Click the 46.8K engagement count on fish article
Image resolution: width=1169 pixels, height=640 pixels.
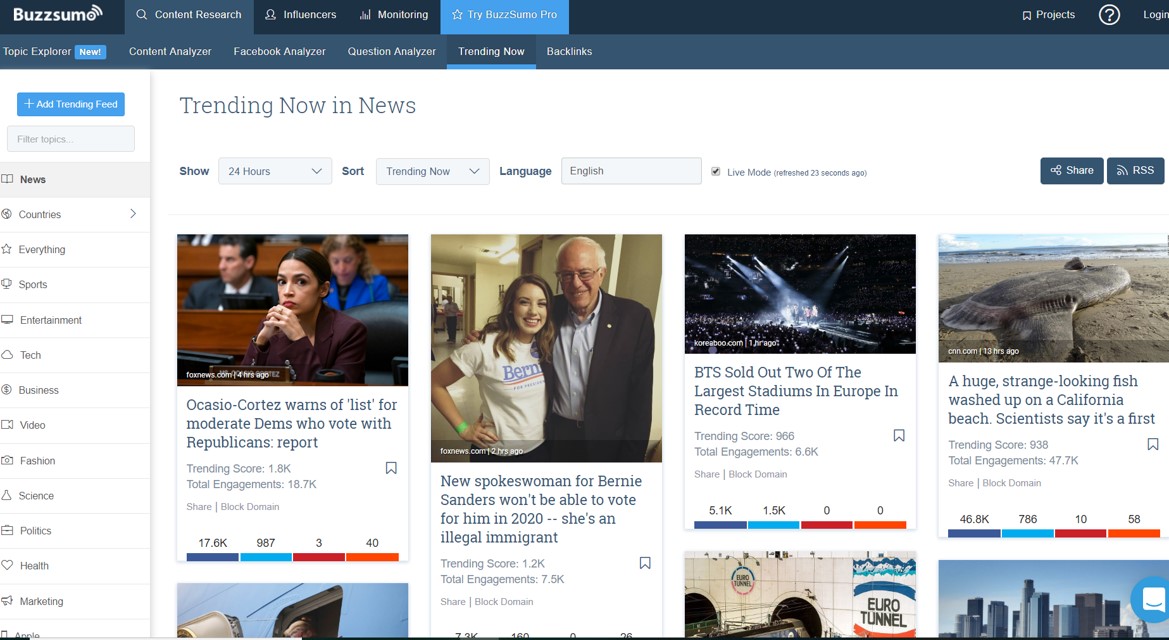[x=974, y=519]
